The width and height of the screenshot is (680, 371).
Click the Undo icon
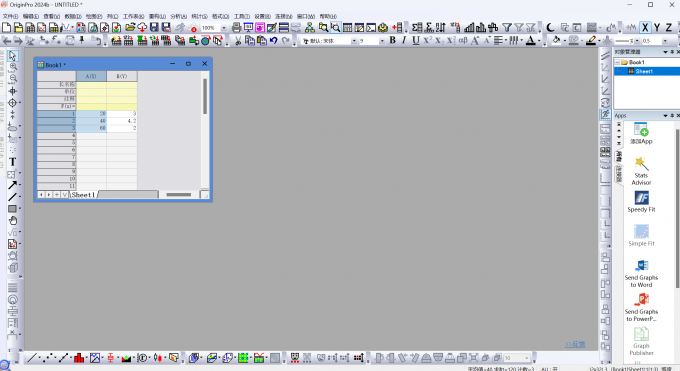click(274, 40)
